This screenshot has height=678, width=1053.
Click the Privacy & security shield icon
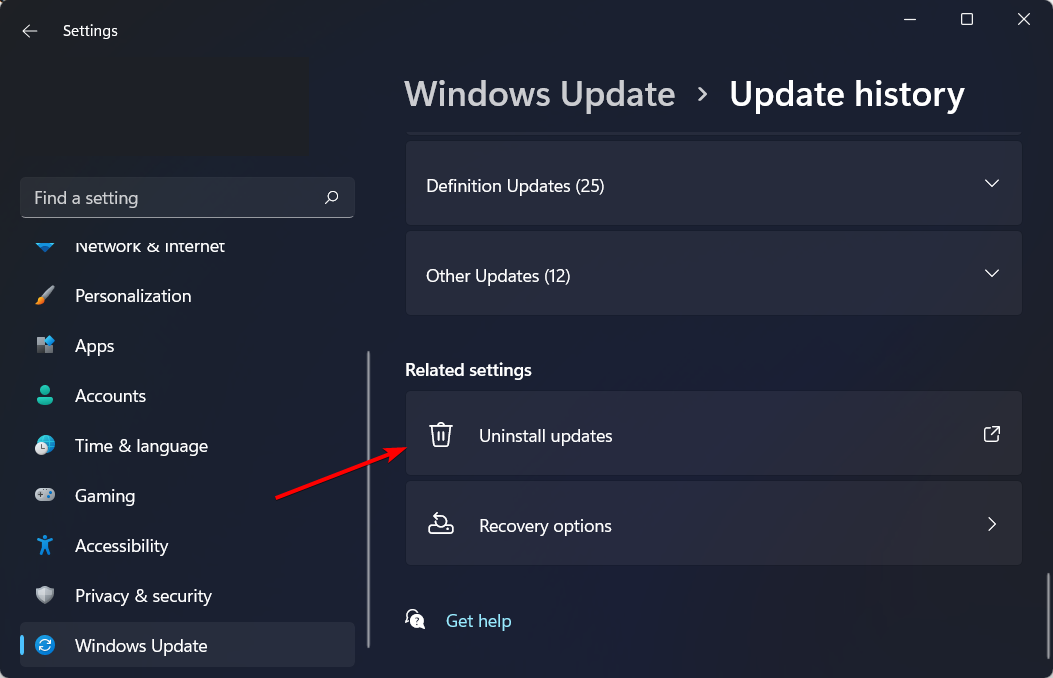point(45,595)
